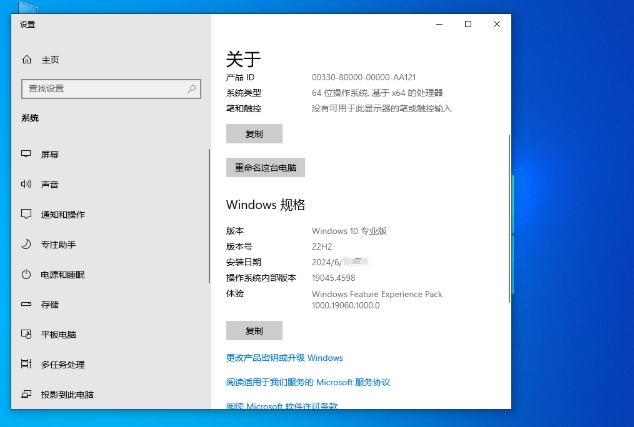Choose 平板电脑 tablet settings
This screenshot has width=634, height=427.
pyautogui.click(x=58, y=335)
